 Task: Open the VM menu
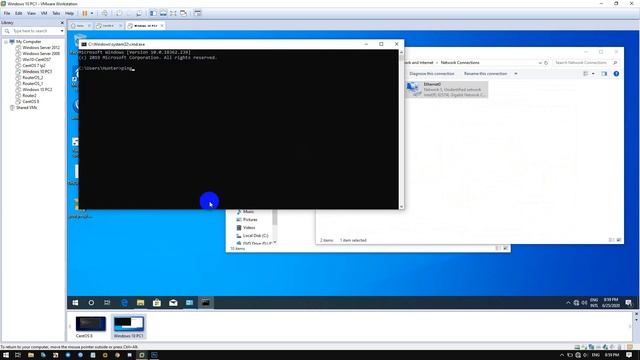point(44,13)
